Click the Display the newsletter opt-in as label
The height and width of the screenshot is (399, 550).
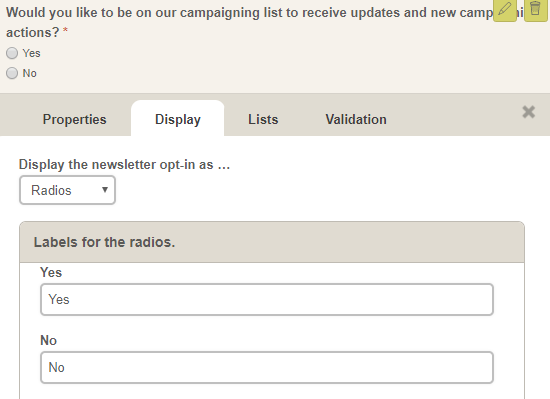(x=125, y=164)
